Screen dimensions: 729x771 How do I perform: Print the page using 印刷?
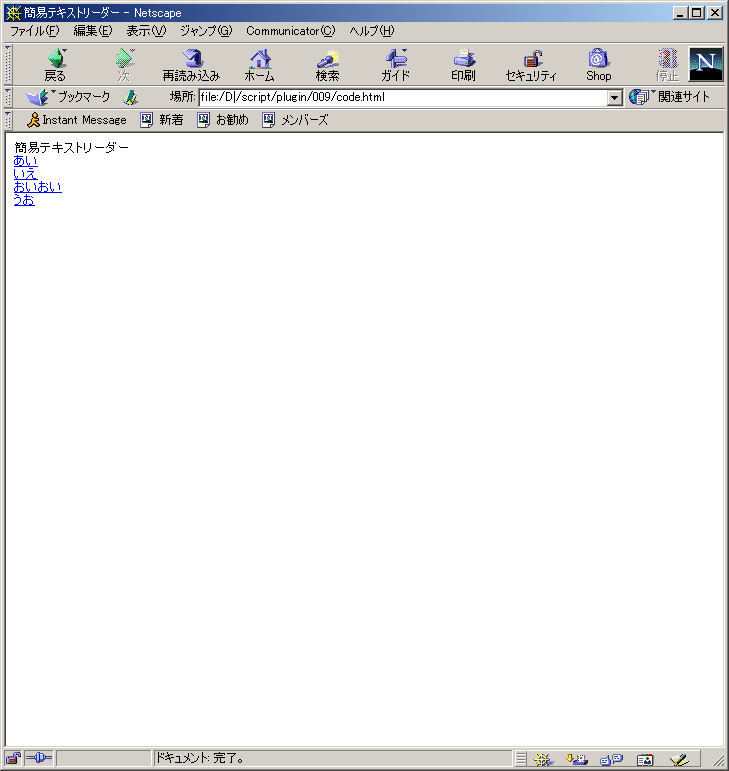pos(463,65)
